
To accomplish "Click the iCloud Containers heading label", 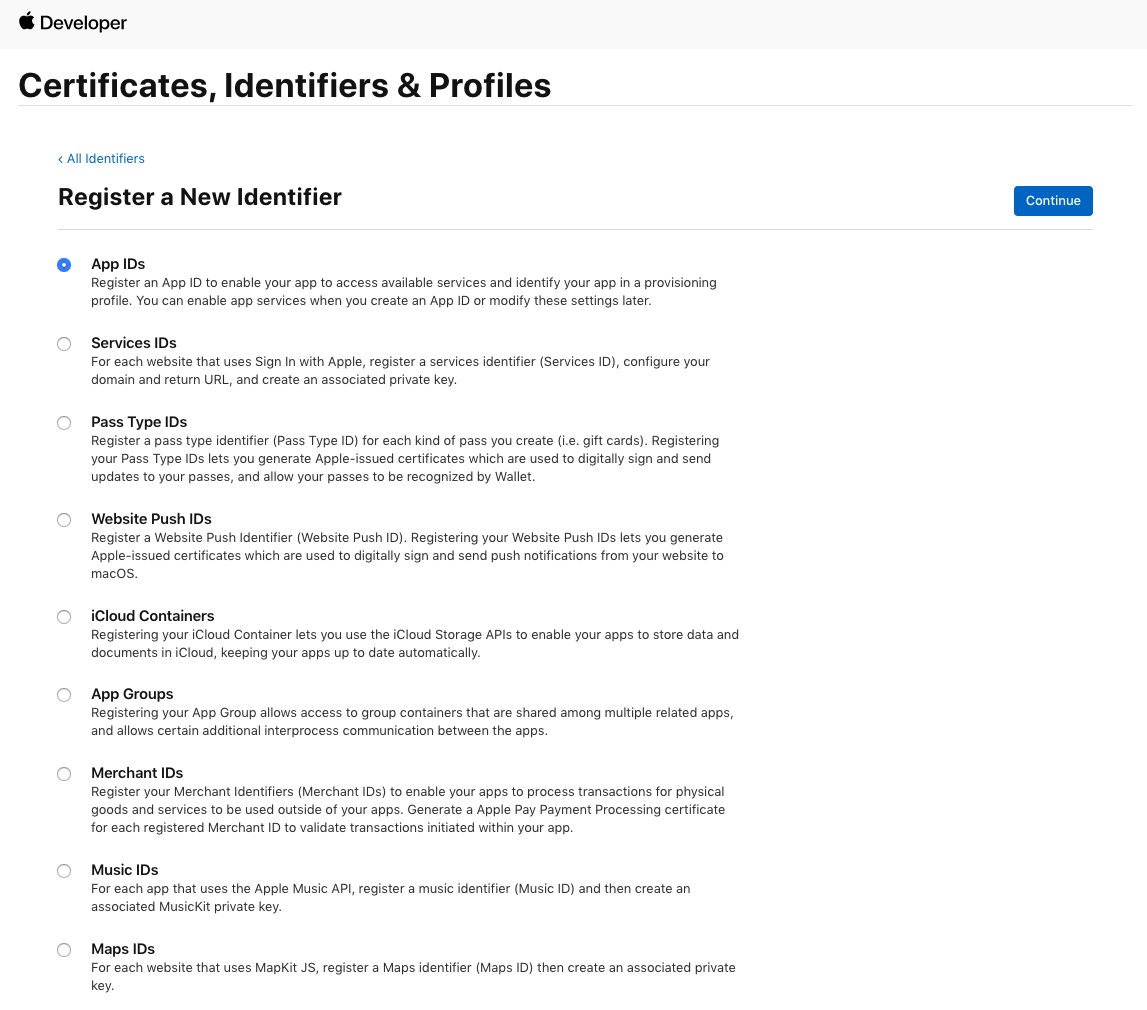I will pos(153,616).
